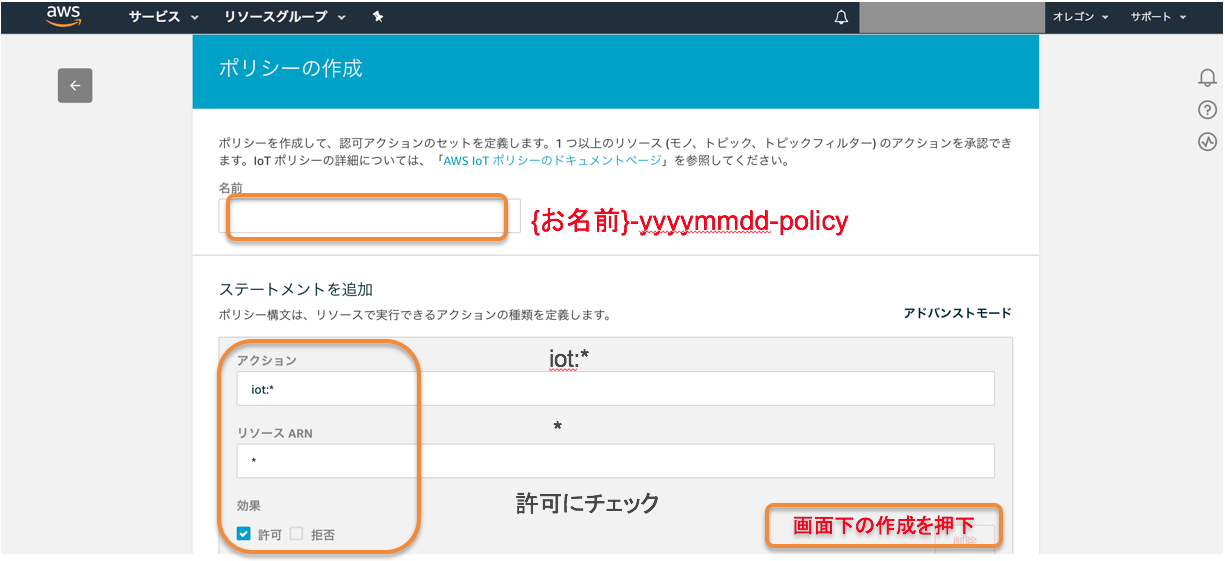Open the サービス menu
Screen dimensions: 1225x561
pyautogui.click(x=163, y=17)
